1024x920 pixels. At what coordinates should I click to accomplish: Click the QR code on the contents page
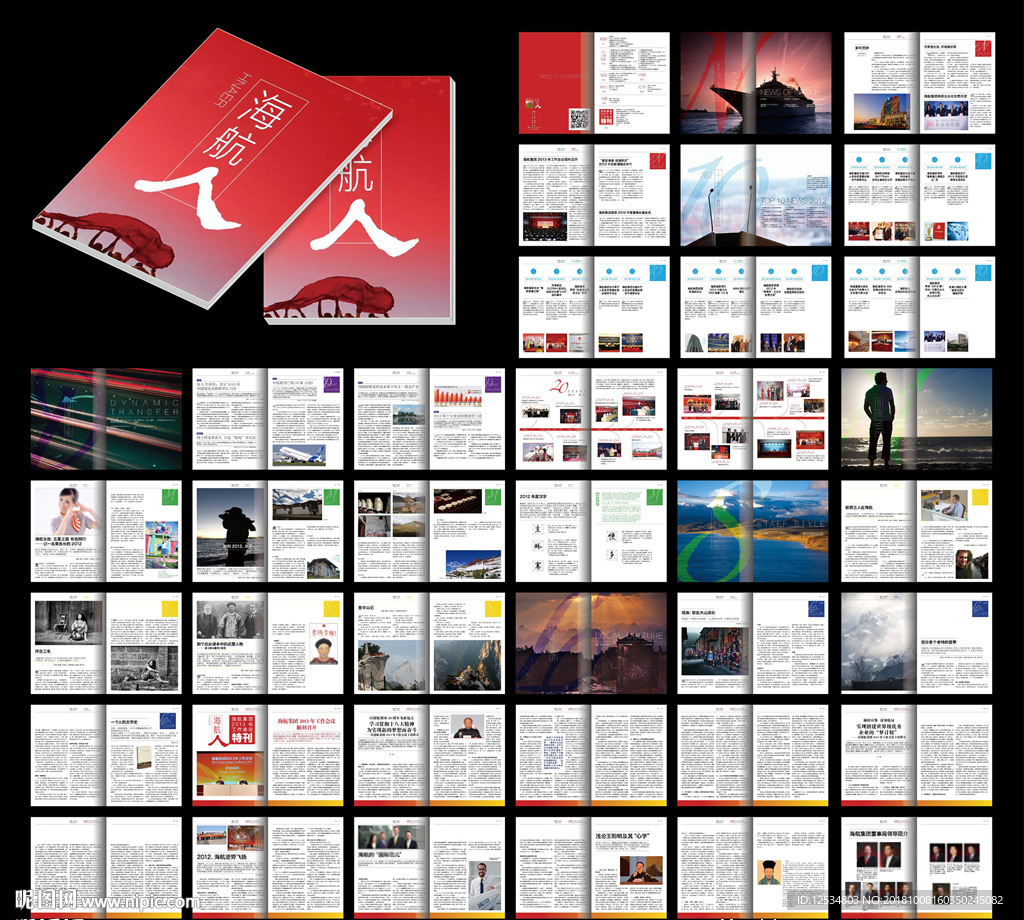coord(579,119)
